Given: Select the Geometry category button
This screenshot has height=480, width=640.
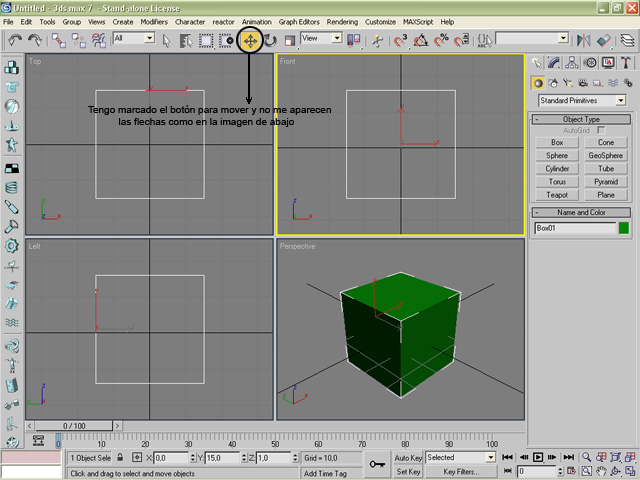Looking at the screenshot, I should coord(538,83).
